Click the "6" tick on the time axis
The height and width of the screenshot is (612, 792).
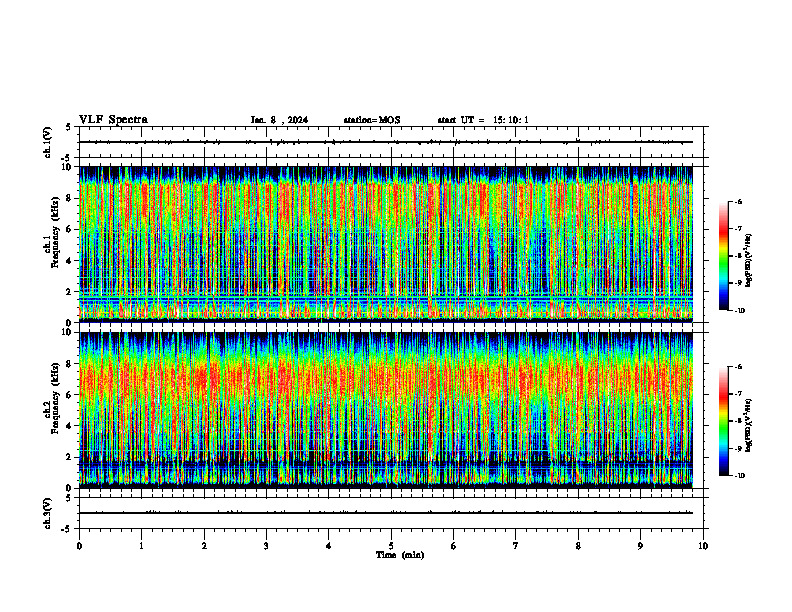[454, 546]
